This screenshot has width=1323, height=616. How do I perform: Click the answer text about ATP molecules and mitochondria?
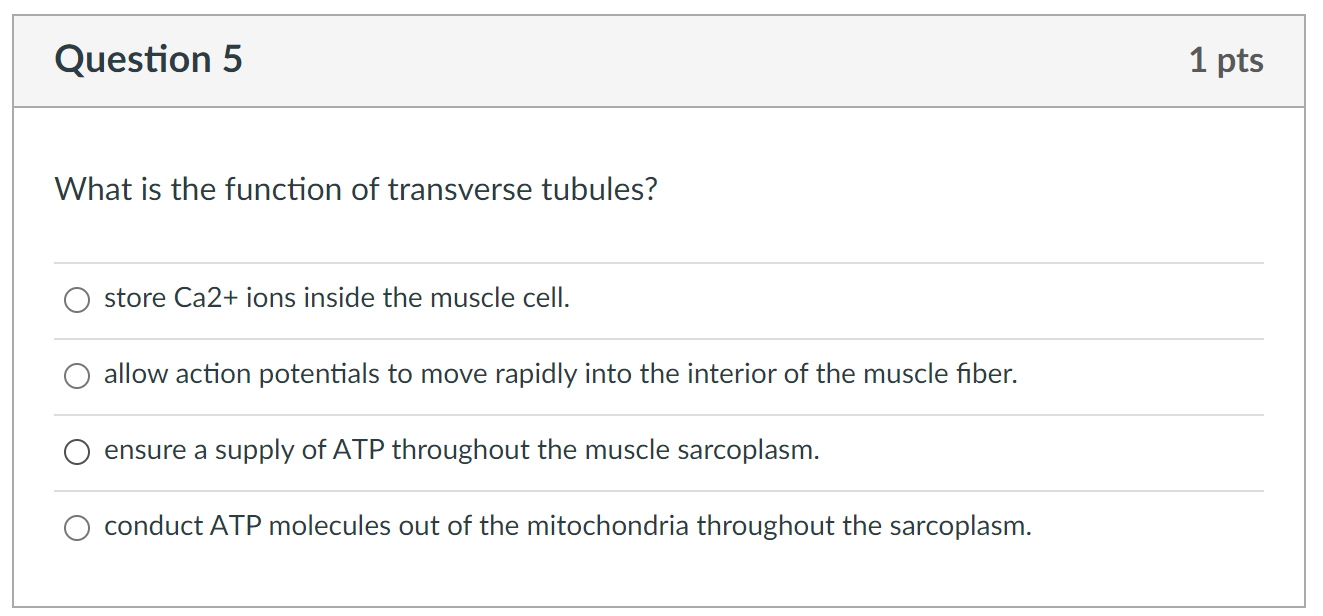pyautogui.click(x=568, y=526)
